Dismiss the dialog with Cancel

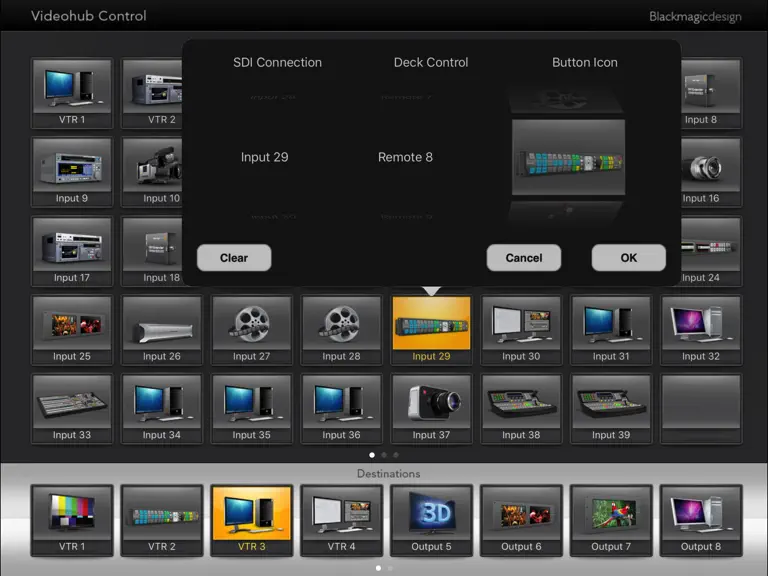click(x=524, y=258)
